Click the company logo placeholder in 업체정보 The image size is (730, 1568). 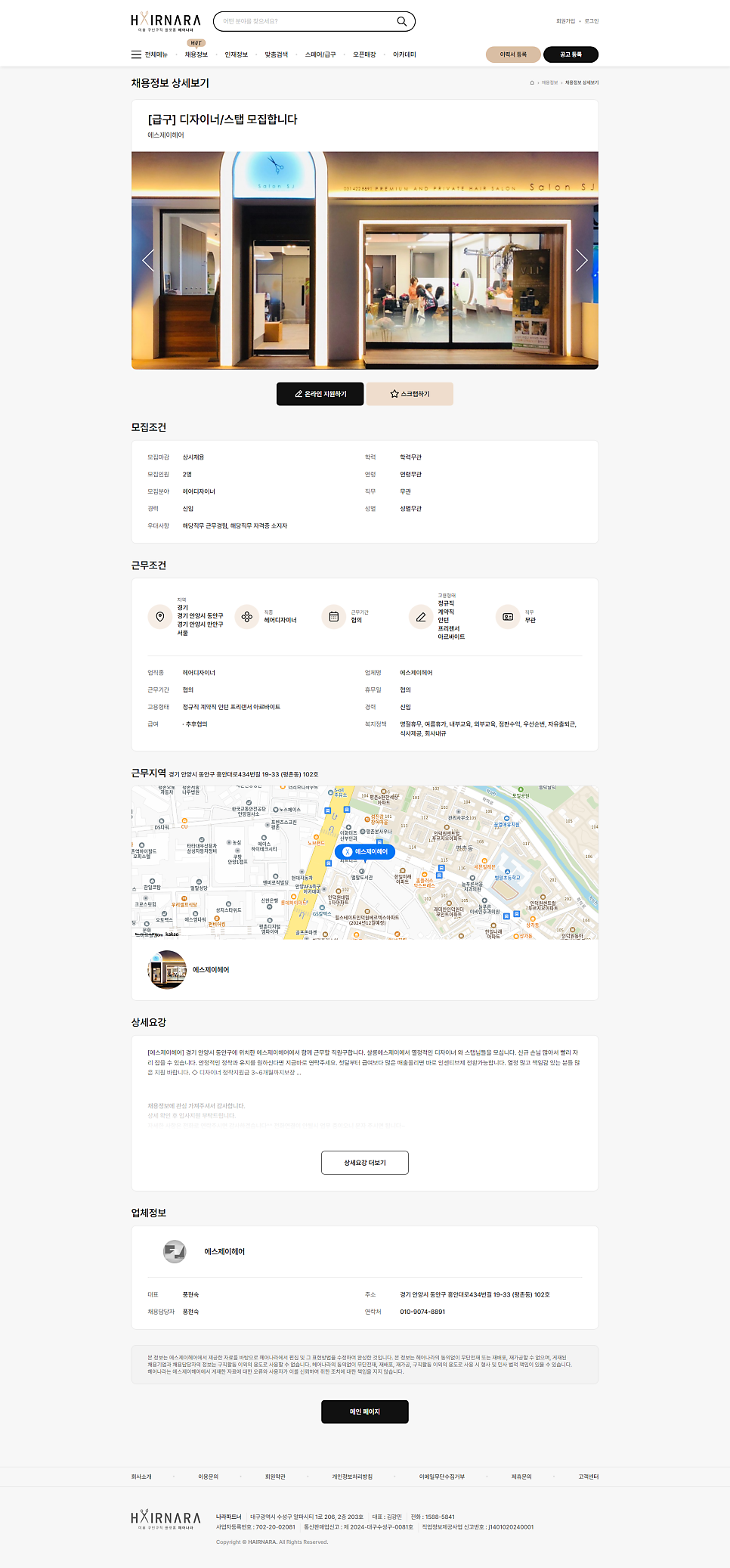point(175,1251)
